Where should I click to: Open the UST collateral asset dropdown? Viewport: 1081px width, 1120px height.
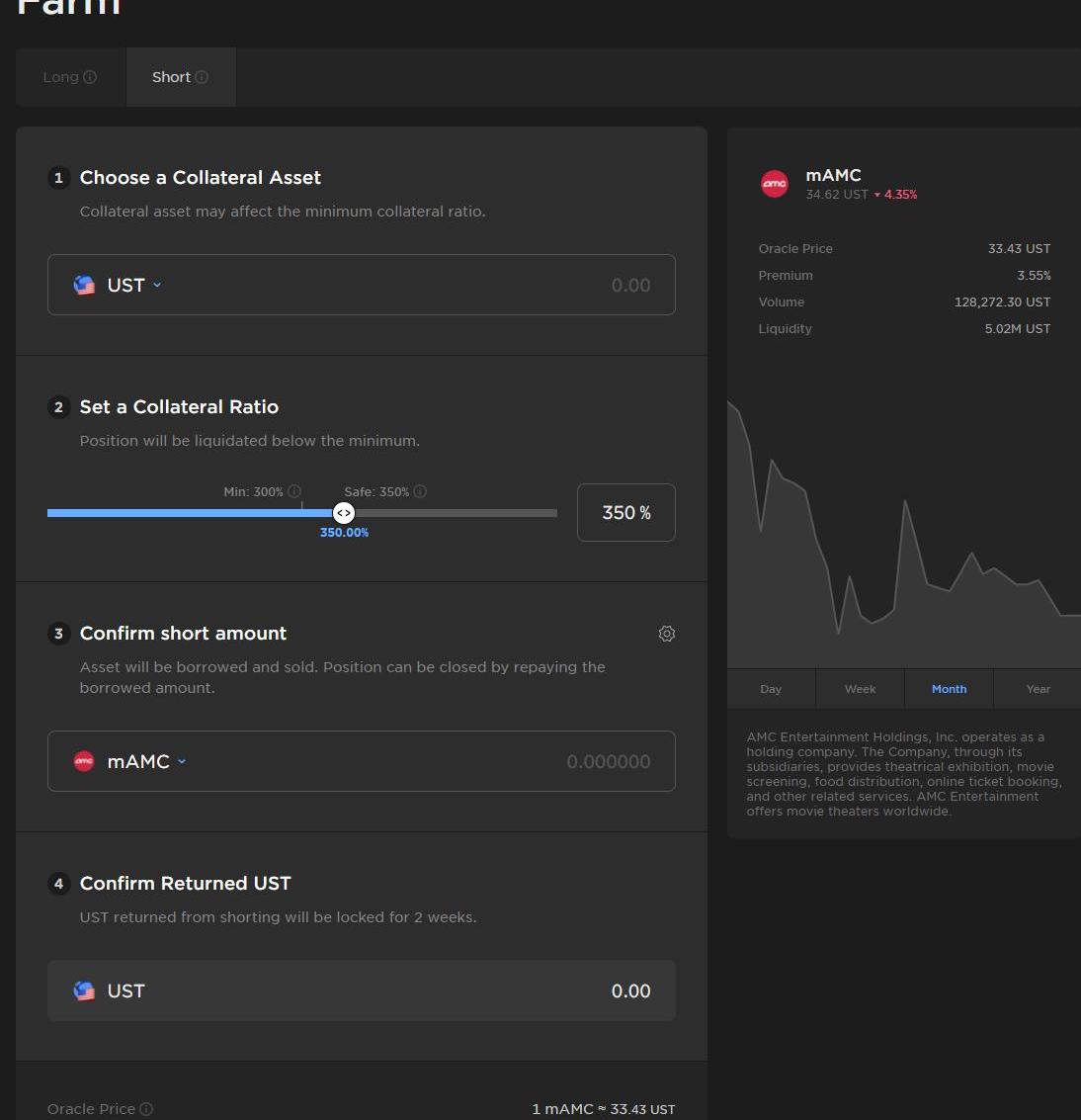tap(133, 285)
